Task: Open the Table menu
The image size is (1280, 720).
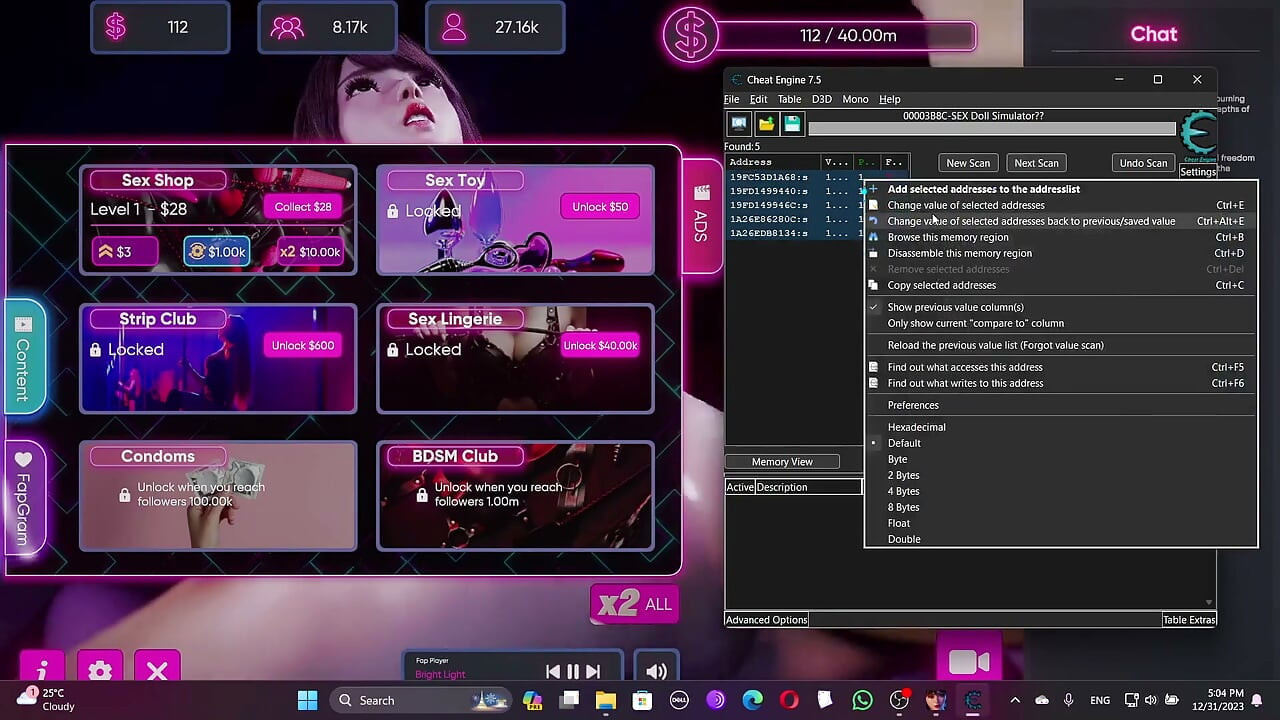Action: [x=790, y=99]
